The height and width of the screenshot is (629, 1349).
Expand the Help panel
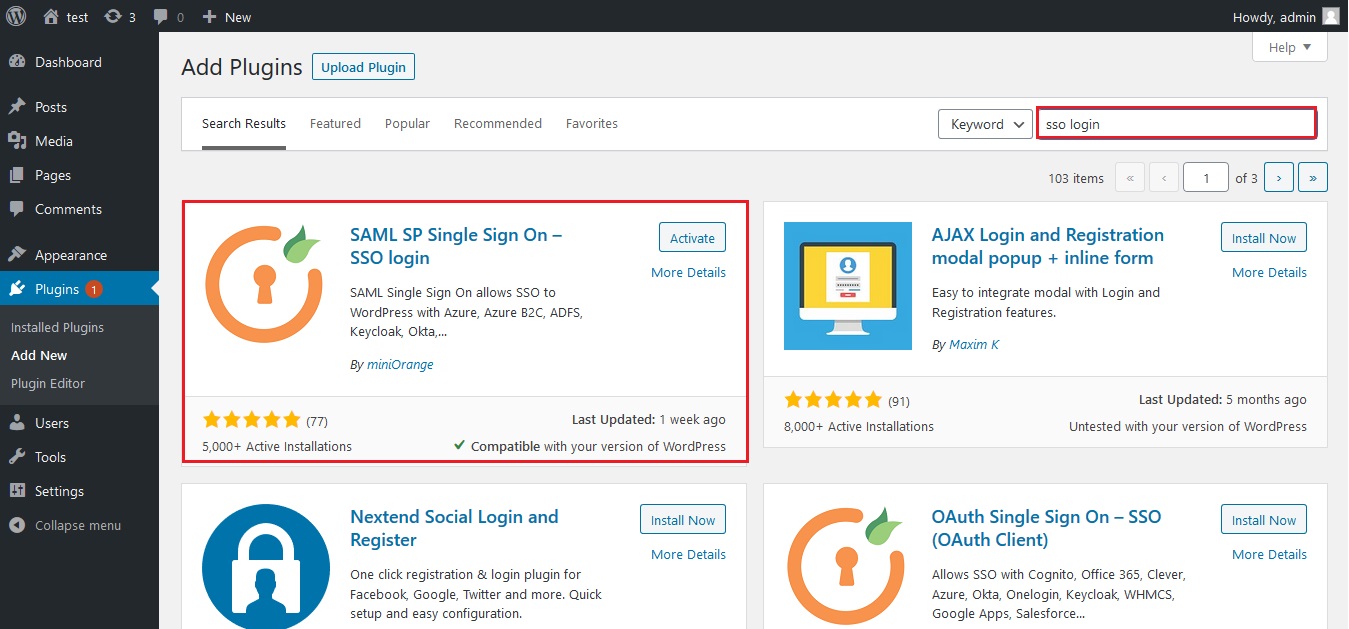[1289, 46]
